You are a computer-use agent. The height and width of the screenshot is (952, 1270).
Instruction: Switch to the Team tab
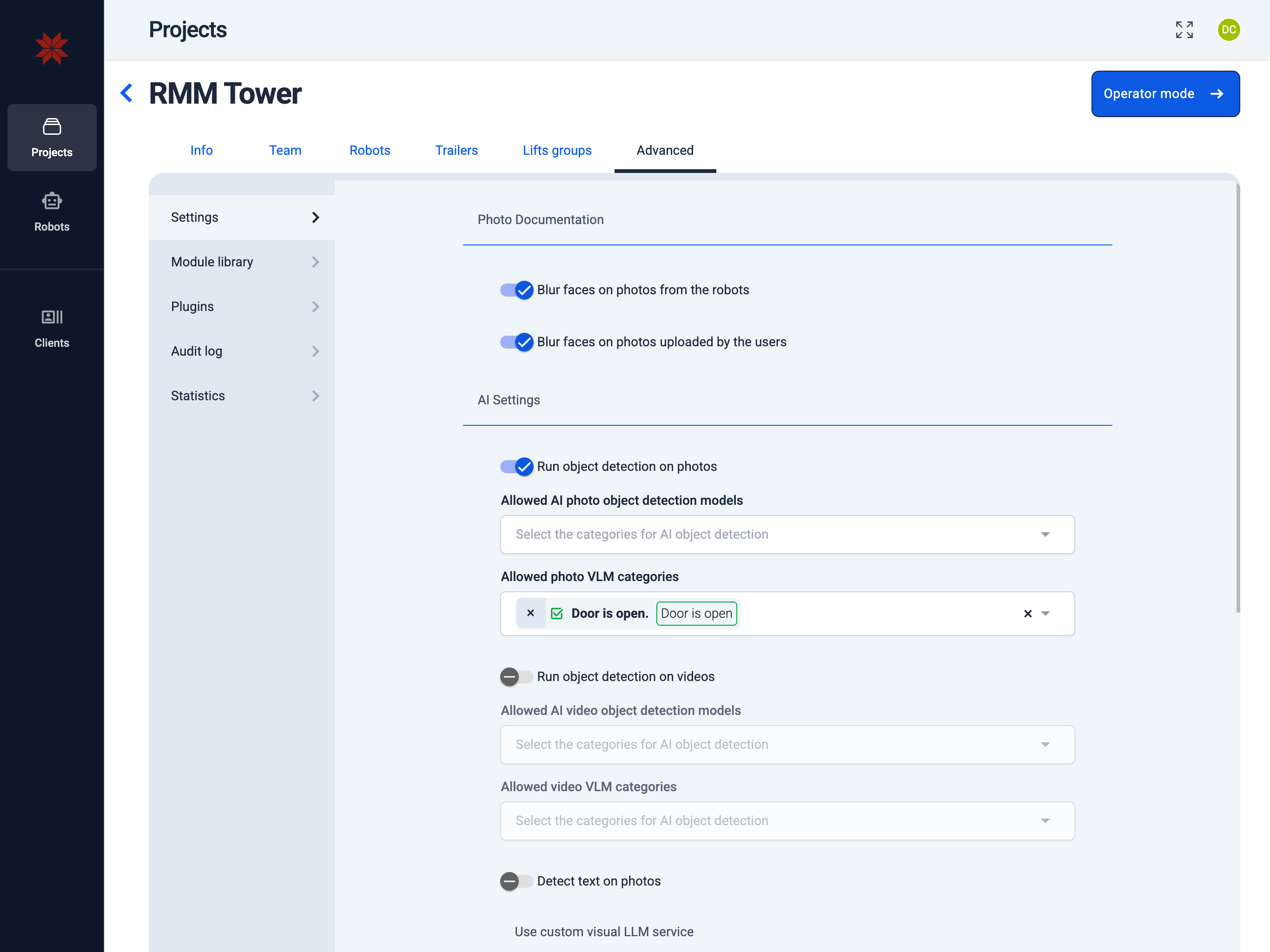[x=285, y=151]
